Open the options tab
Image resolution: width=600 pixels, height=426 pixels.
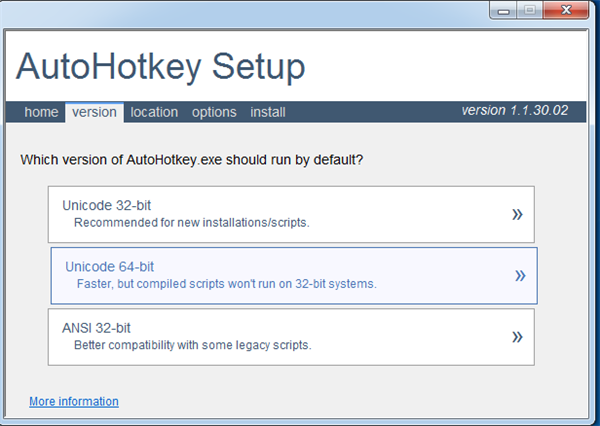(214, 112)
